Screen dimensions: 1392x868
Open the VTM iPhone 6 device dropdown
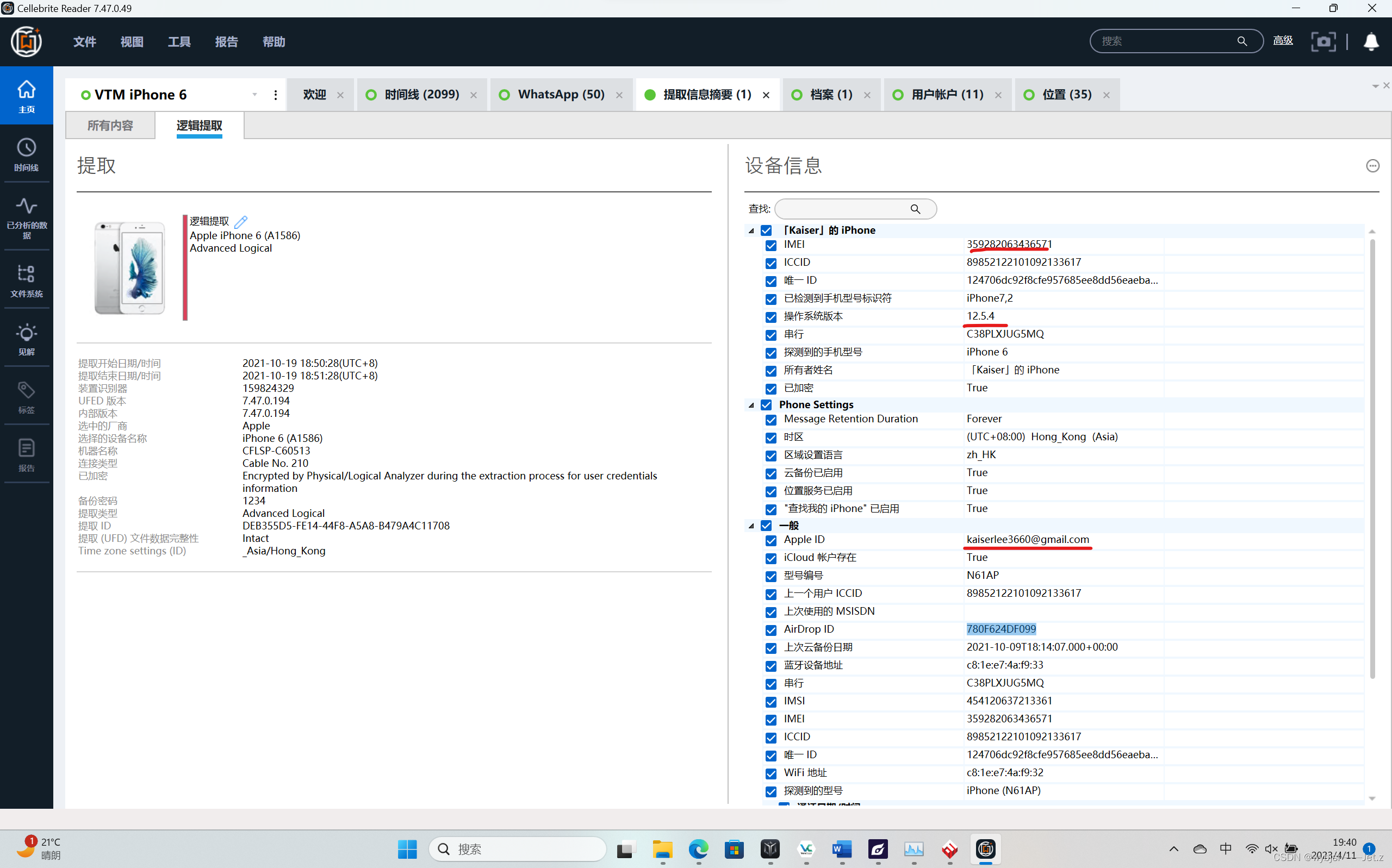point(254,95)
